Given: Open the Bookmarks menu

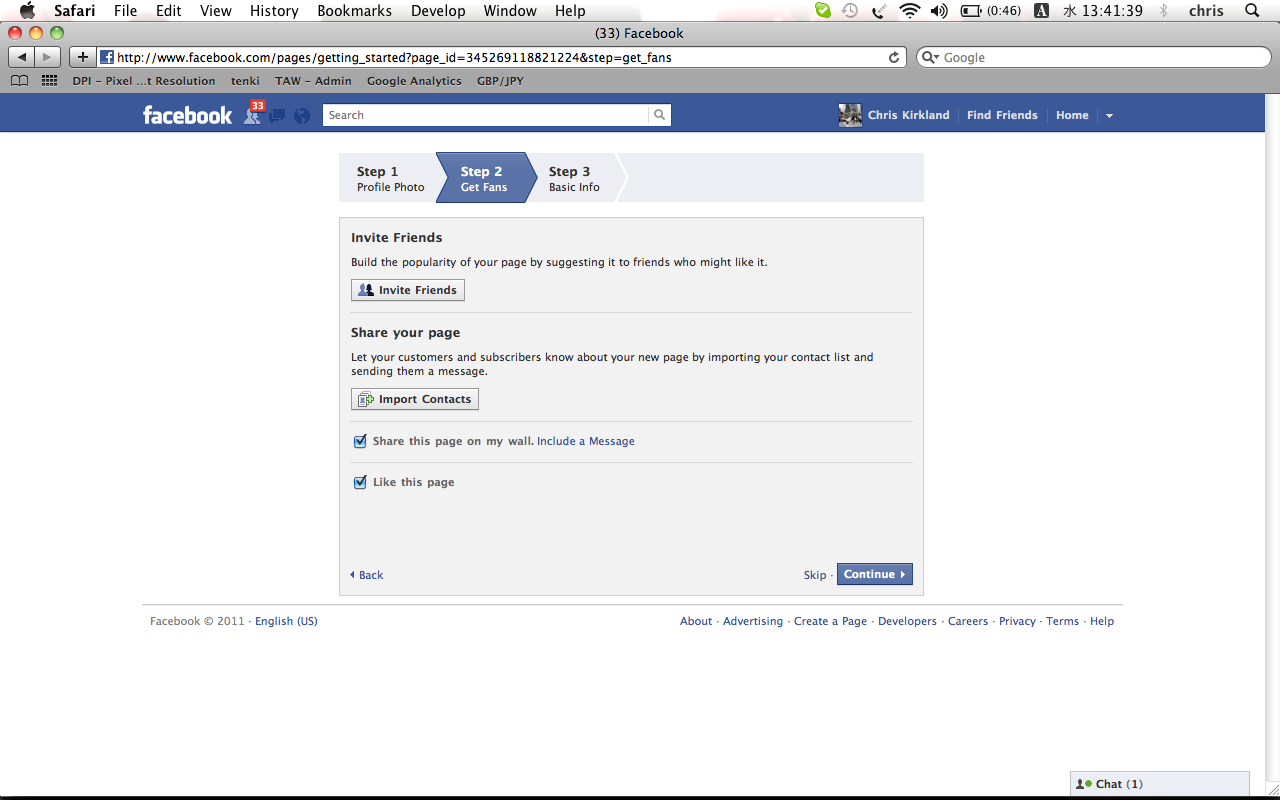Looking at the screenshot, I should click(x=354, y=10).
